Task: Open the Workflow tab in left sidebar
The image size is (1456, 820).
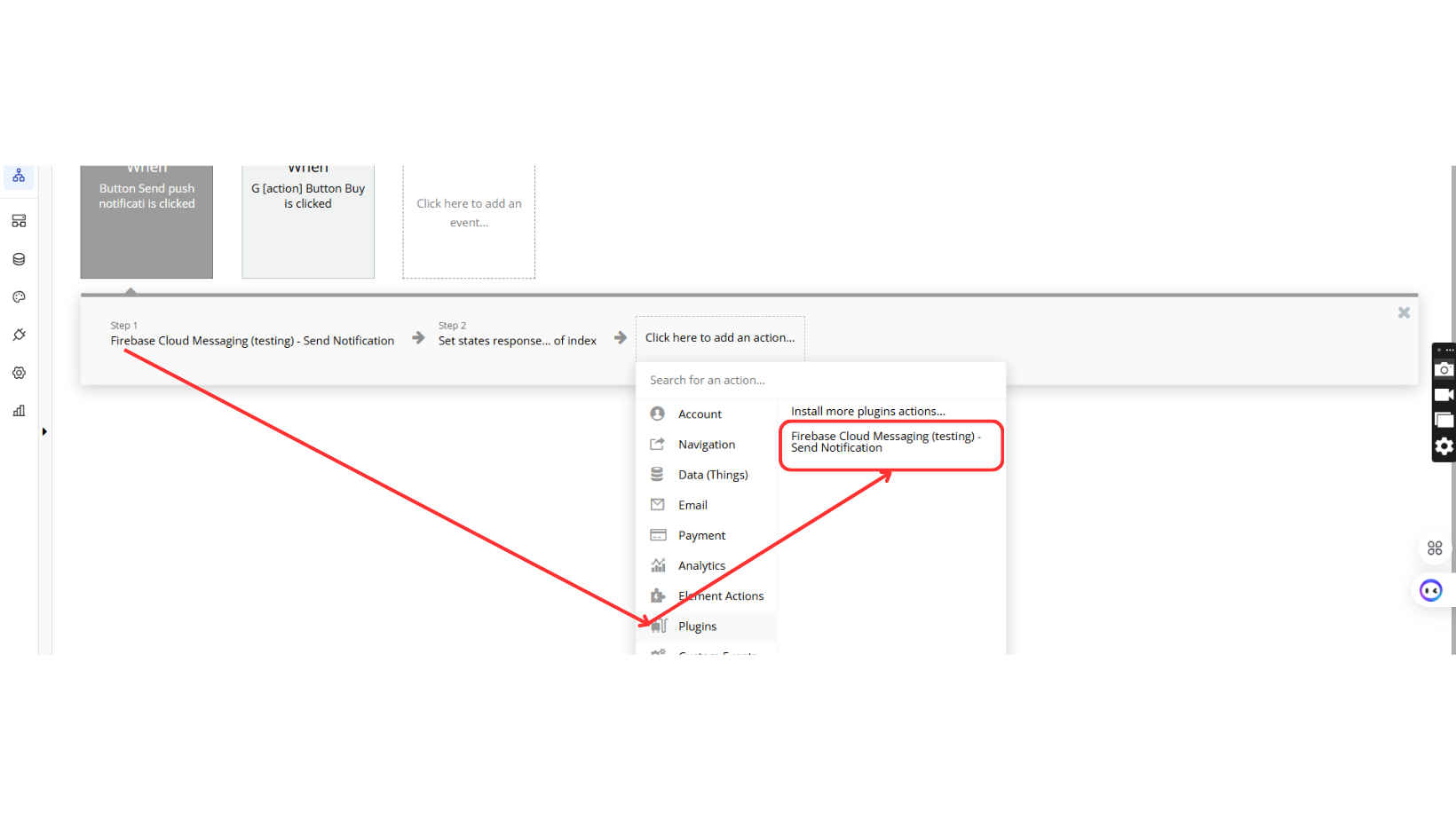Action: click(19, 176)
